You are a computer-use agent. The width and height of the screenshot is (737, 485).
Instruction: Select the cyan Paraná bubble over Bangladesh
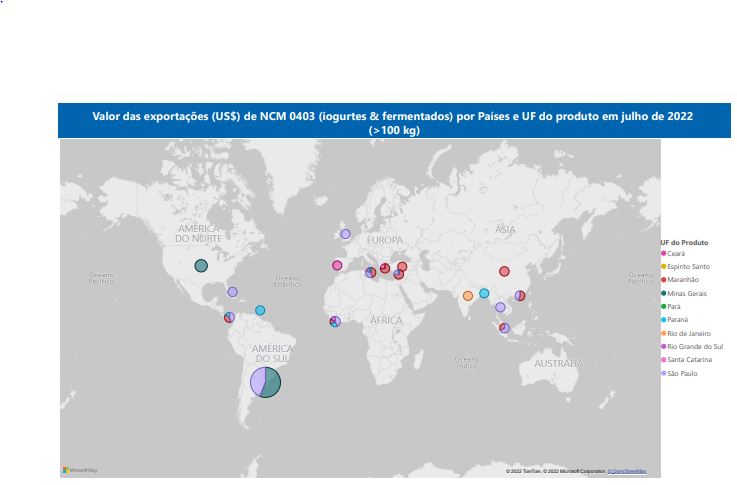point(484,293)
